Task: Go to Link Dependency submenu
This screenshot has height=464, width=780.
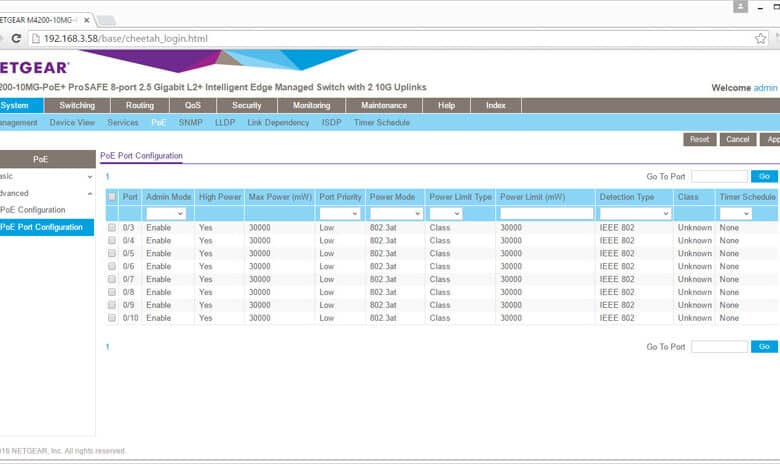Action: coord(278,122)
